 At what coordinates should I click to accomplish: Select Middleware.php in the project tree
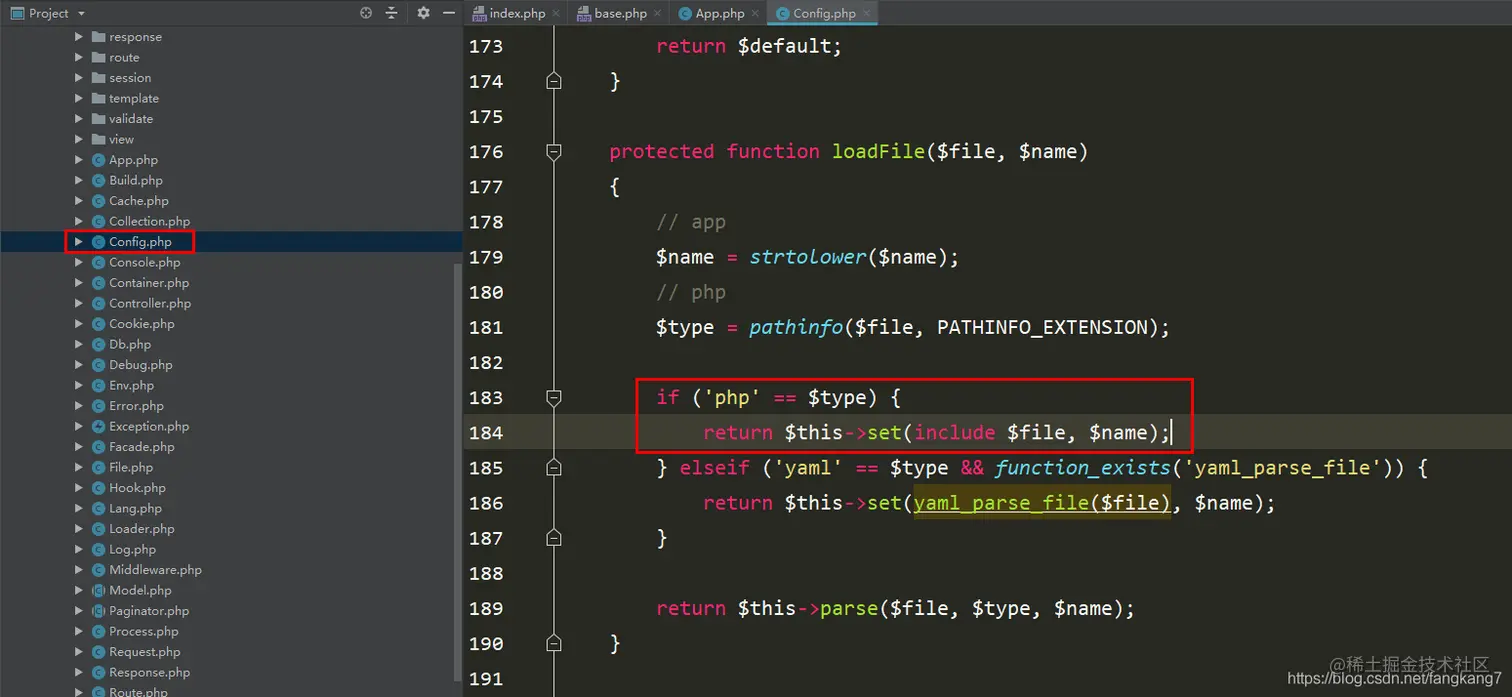155,570
